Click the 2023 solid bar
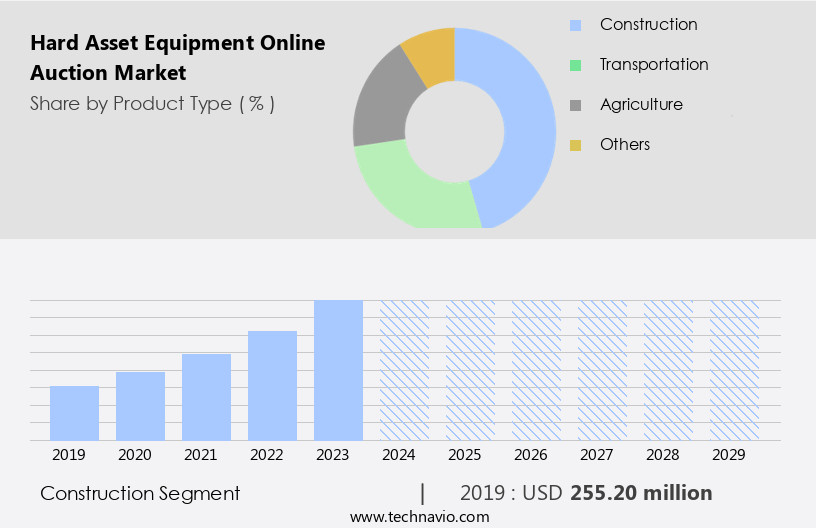The height and width of the screenshot is (528, 816). (x=338, y=370)
